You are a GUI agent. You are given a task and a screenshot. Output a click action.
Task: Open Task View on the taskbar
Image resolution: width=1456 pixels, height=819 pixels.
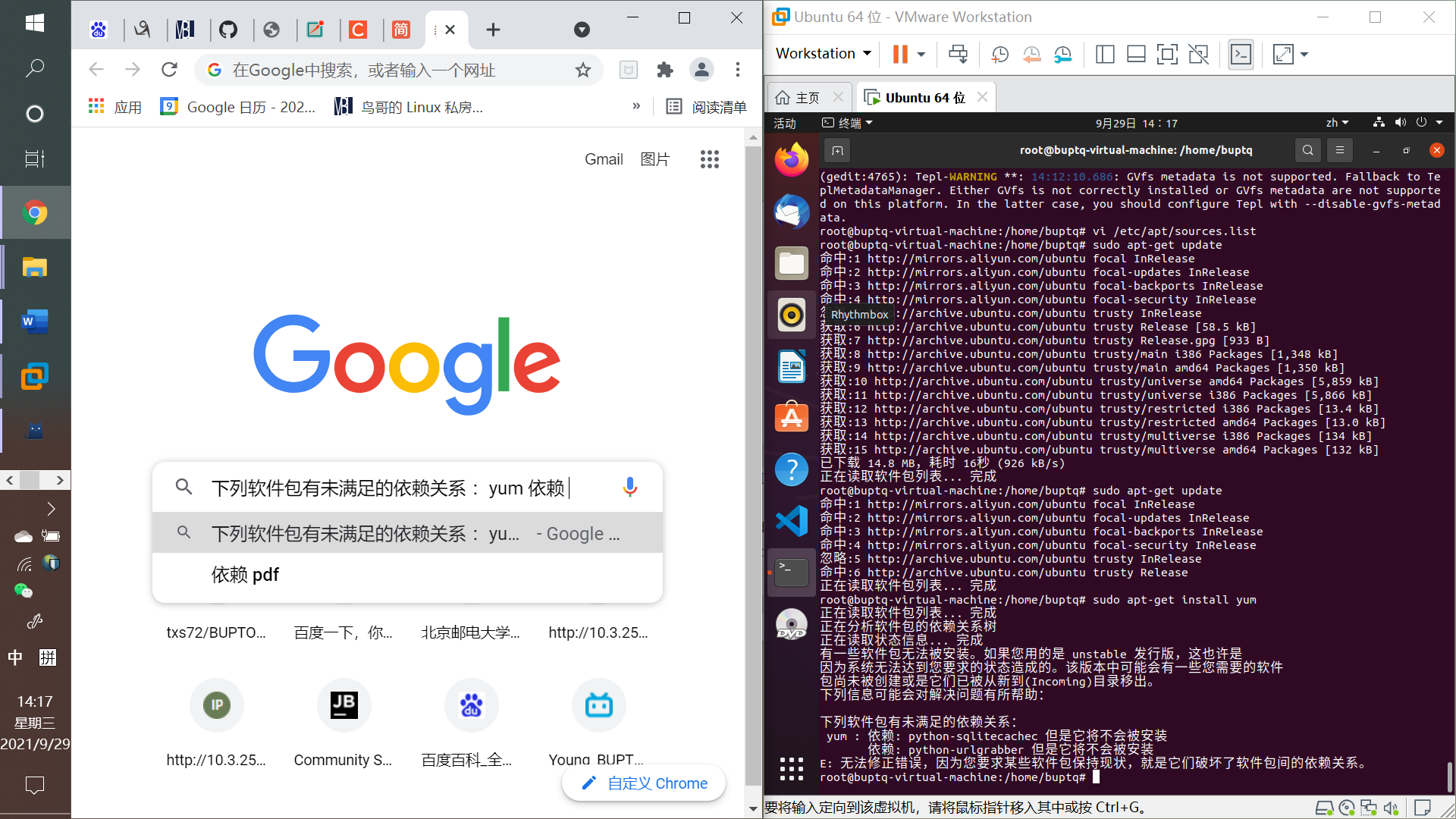pyautogui.click(x=35, y=159)
